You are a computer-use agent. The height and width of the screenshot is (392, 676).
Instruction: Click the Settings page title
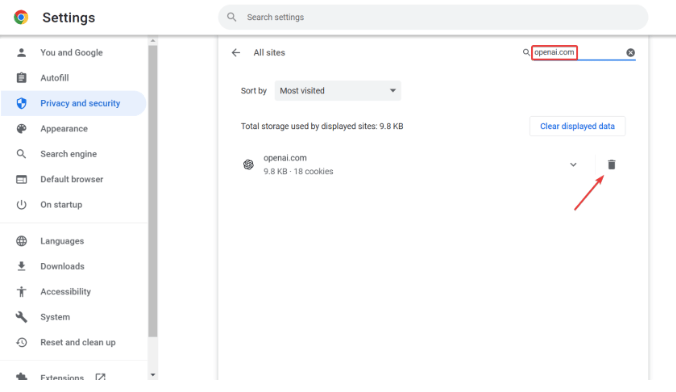point(69,17)
